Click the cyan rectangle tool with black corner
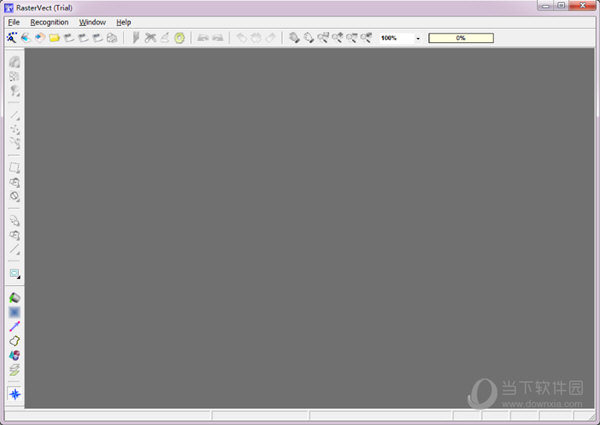600x425 pixels. [x=15, y=274]
